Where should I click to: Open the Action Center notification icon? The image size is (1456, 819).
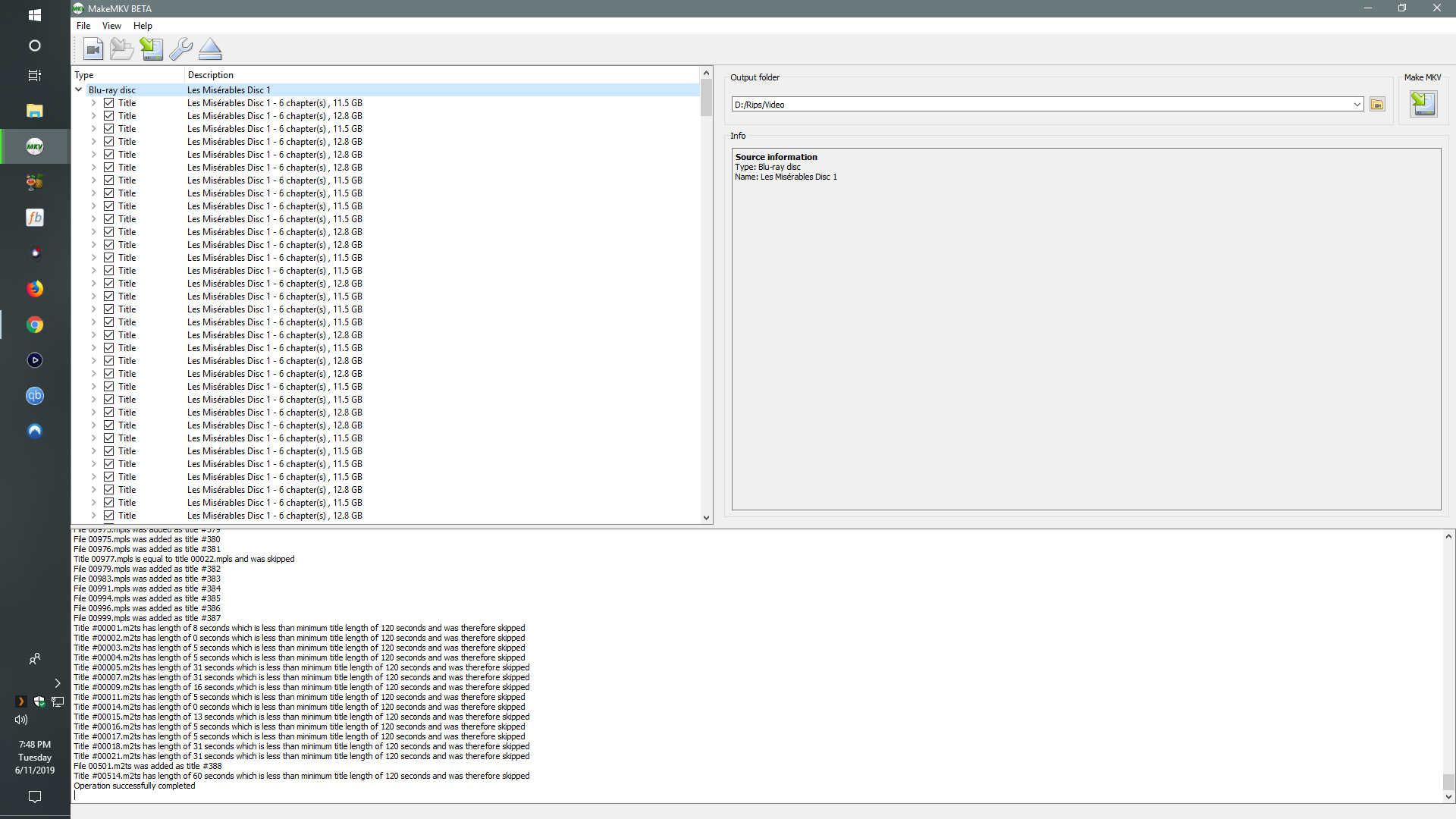click(x=35, y=796)
